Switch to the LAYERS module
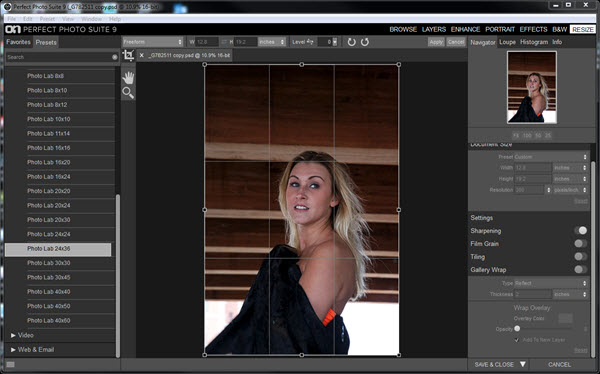 434,29
